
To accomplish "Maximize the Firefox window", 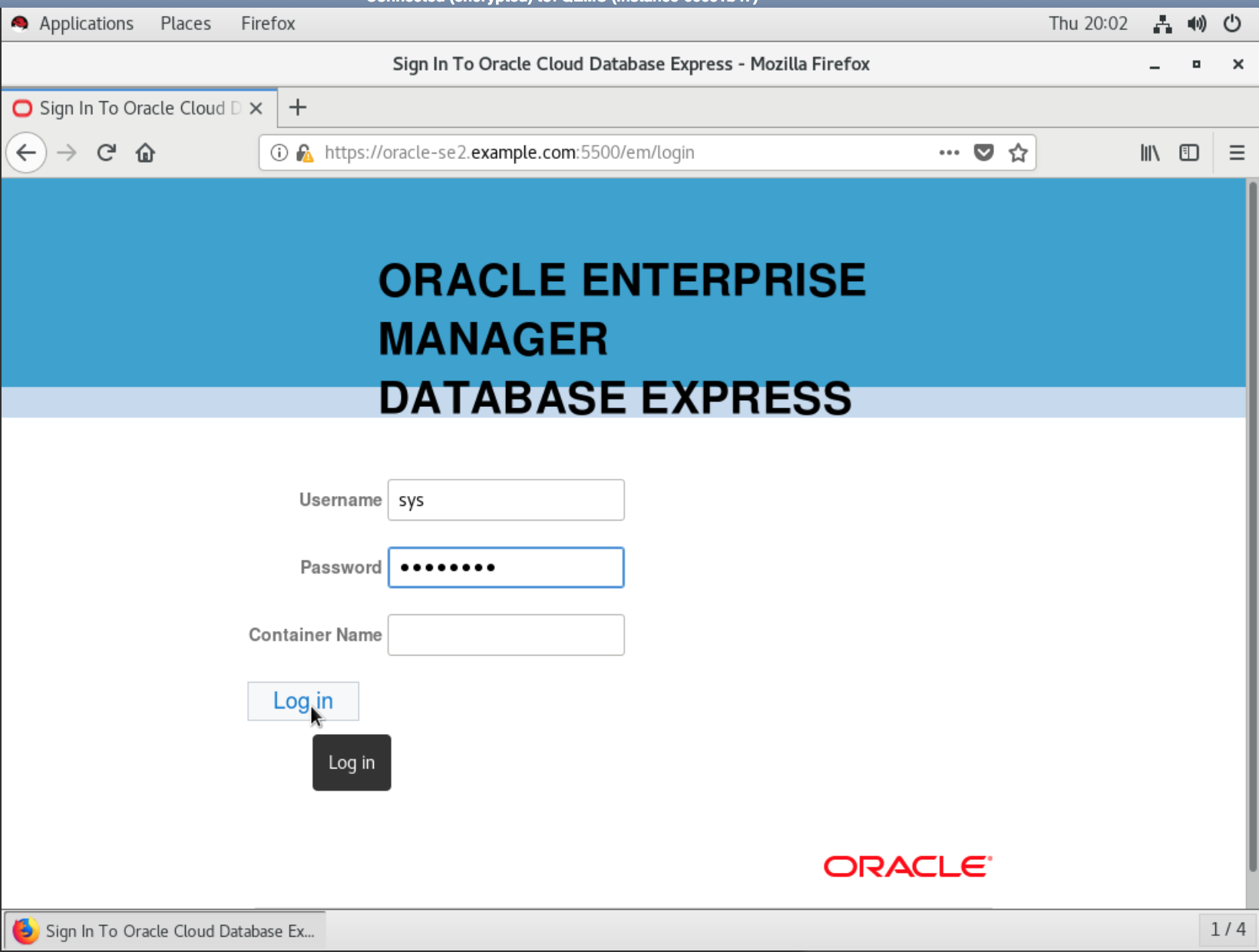I will pyautogui.click(x=1196, y=64).
